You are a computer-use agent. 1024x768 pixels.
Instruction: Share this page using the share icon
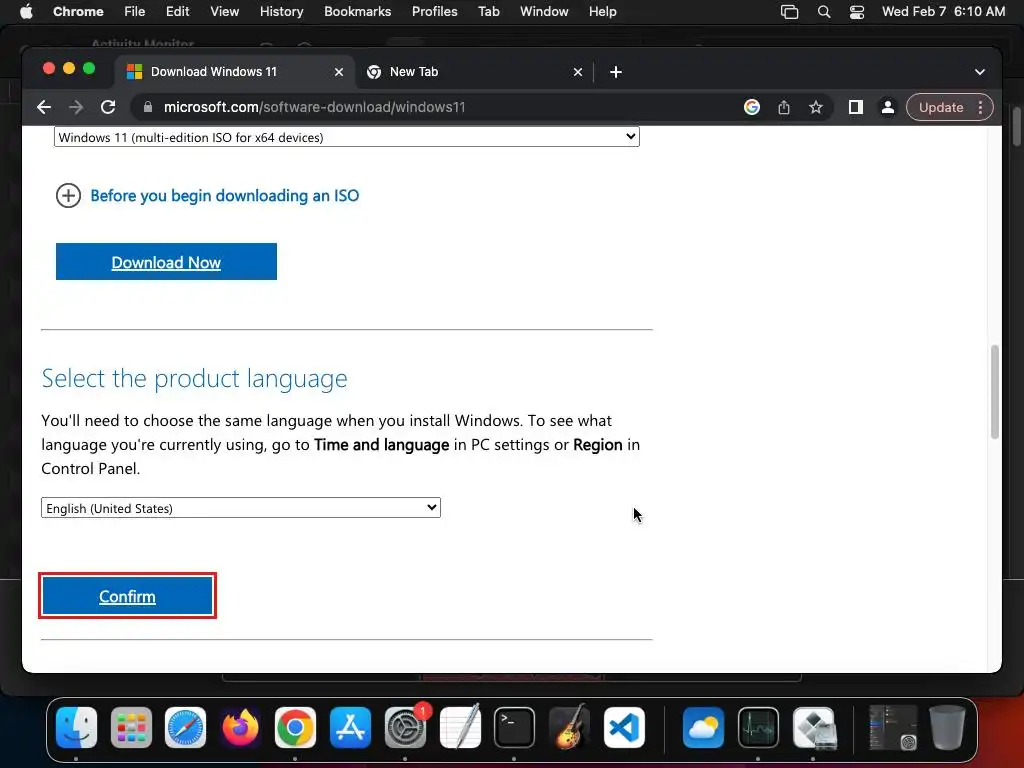pyautogui.click(x=784, y=107)
